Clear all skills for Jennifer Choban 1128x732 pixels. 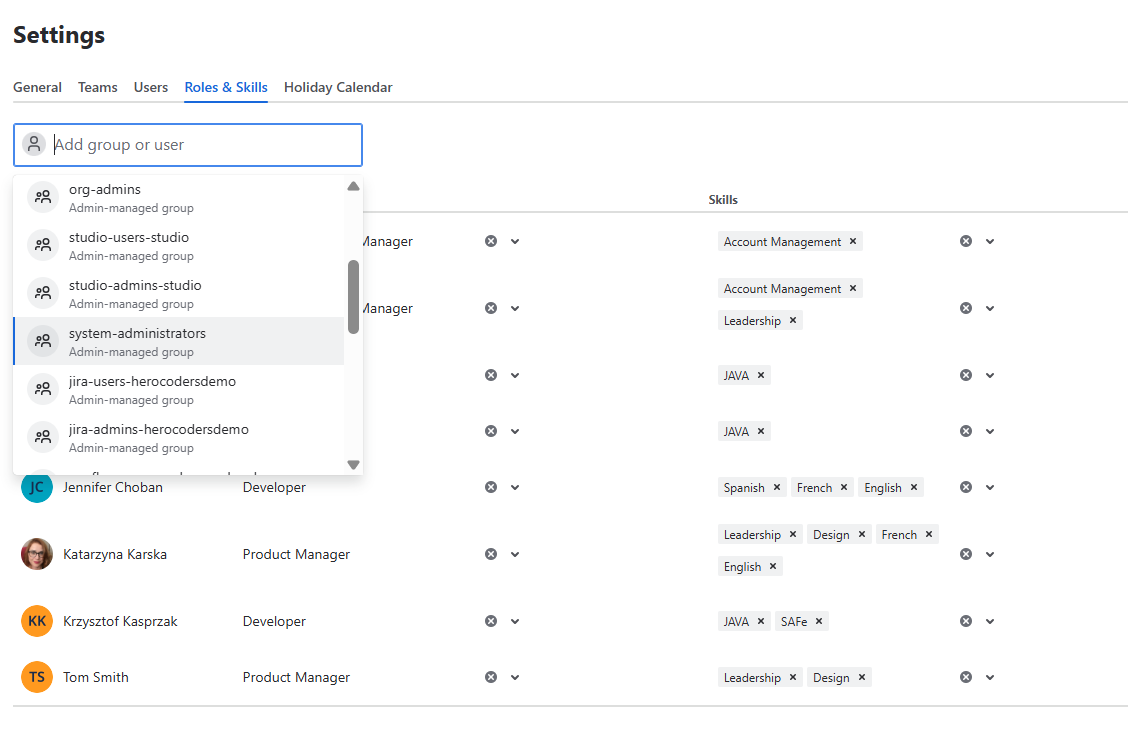pyautogui.click(x=966, y=488)
